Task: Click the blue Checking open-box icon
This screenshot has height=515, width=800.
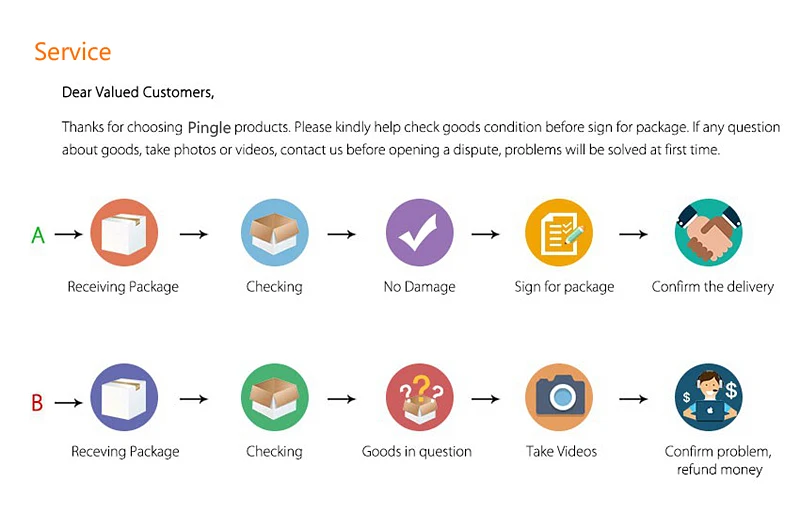Action: coord(274,233)
